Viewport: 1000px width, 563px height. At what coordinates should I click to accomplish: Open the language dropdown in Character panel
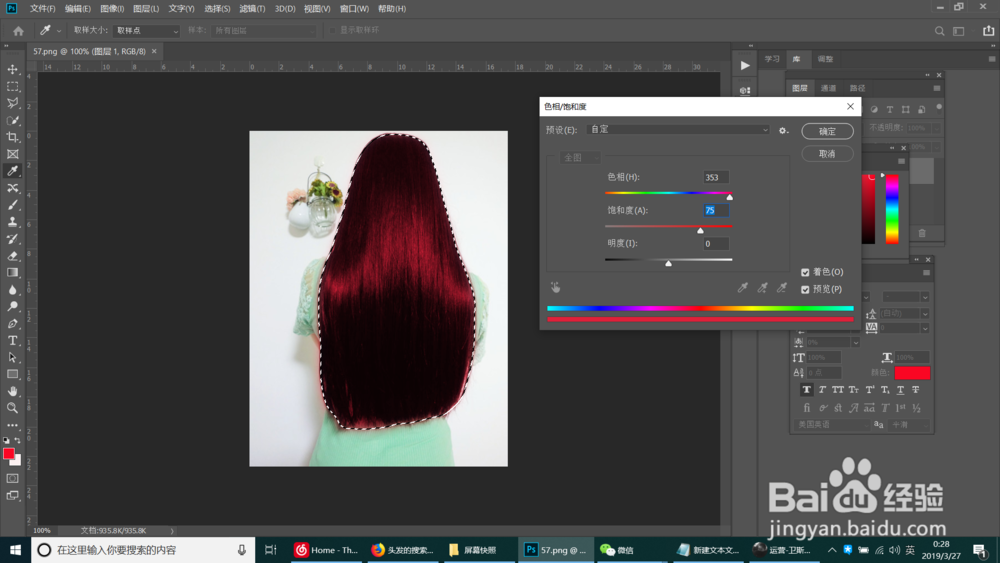(x=832, y=425)
